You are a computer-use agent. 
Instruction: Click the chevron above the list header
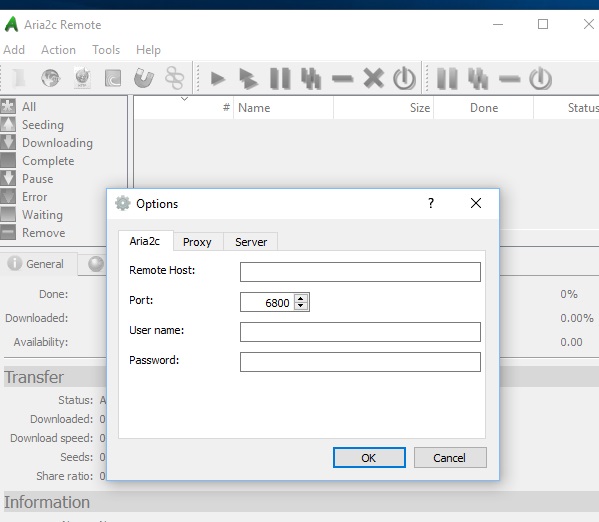184,99
